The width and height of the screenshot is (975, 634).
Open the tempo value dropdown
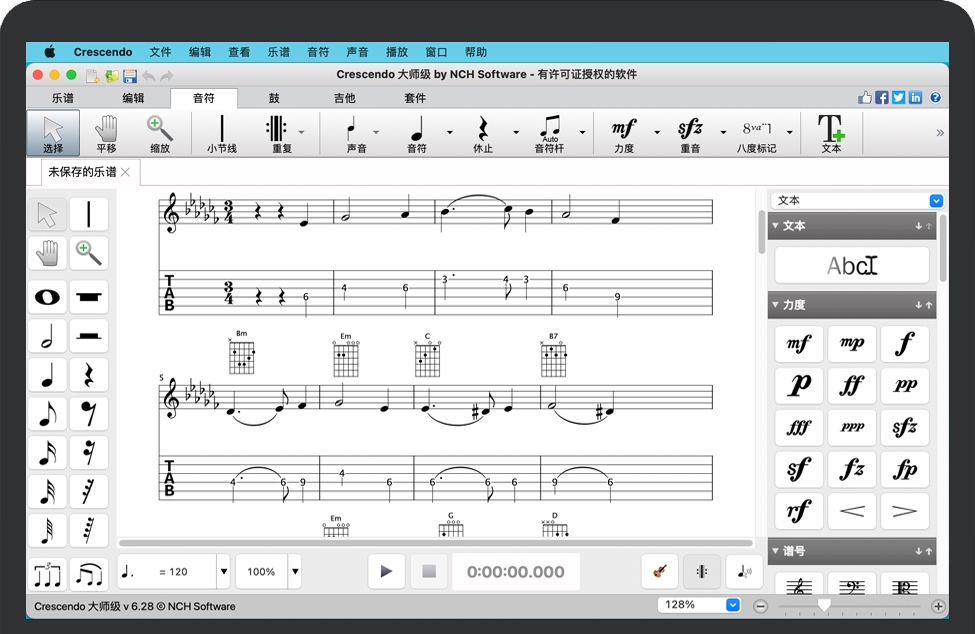222,571
